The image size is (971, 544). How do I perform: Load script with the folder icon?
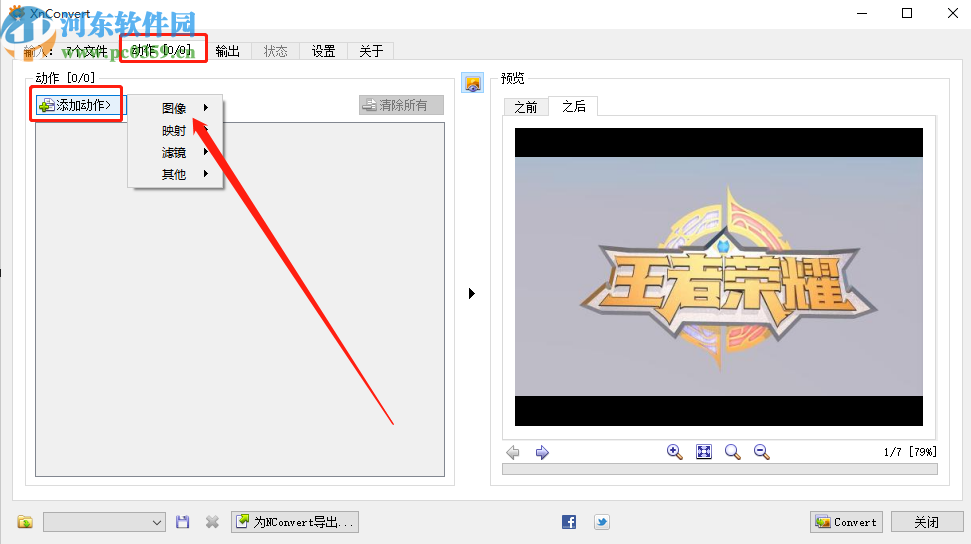[x=25, y=522]
